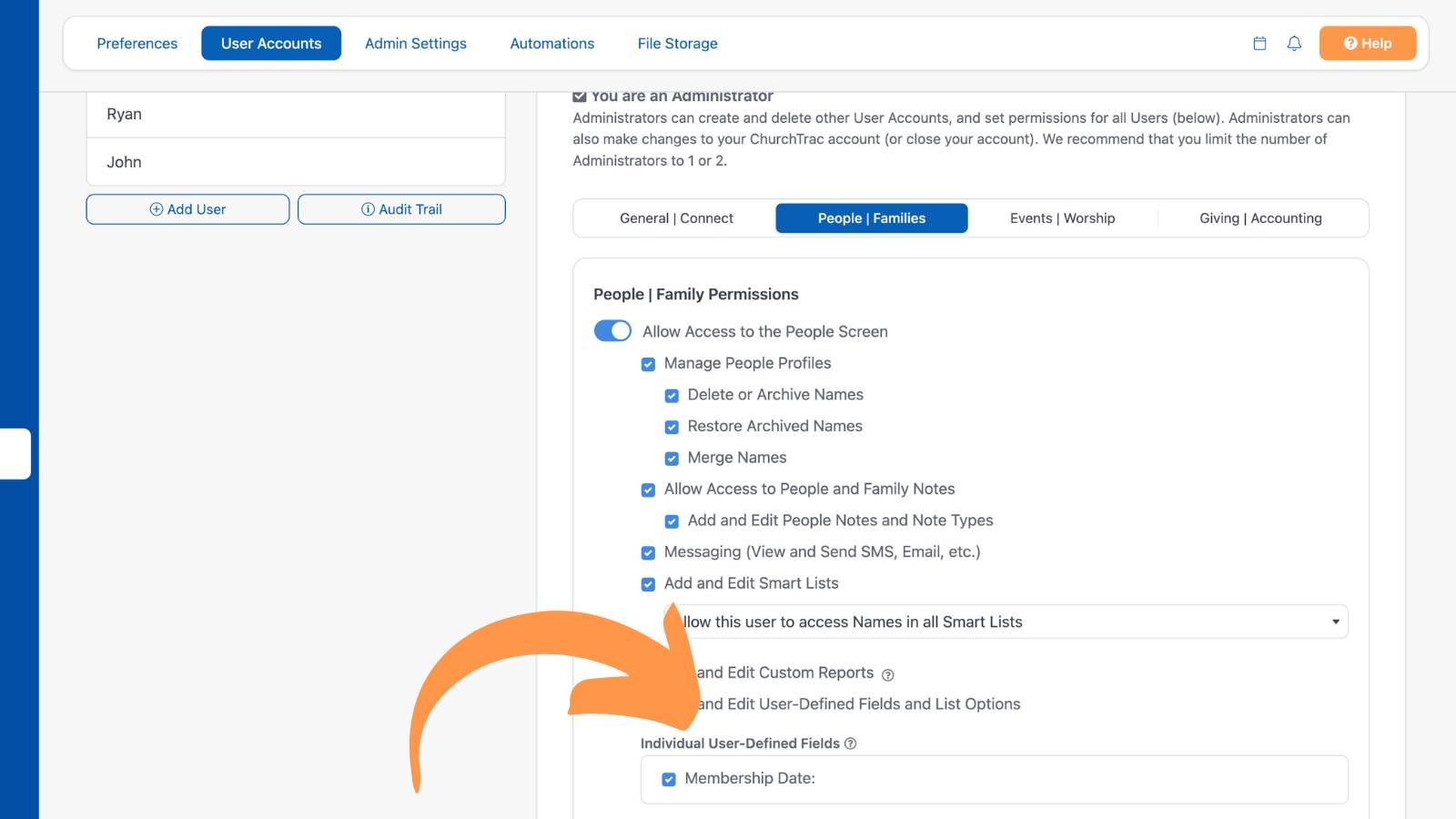Image resolution: width=1456 pixels, height=819 pixels.
Task: Open the notifications bell icon
Action: click(1294, 43)
